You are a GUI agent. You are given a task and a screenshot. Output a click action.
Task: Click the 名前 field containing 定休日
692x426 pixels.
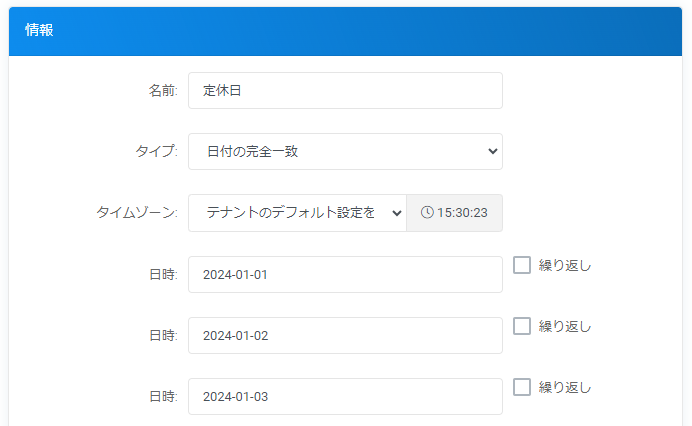[345, 91]
